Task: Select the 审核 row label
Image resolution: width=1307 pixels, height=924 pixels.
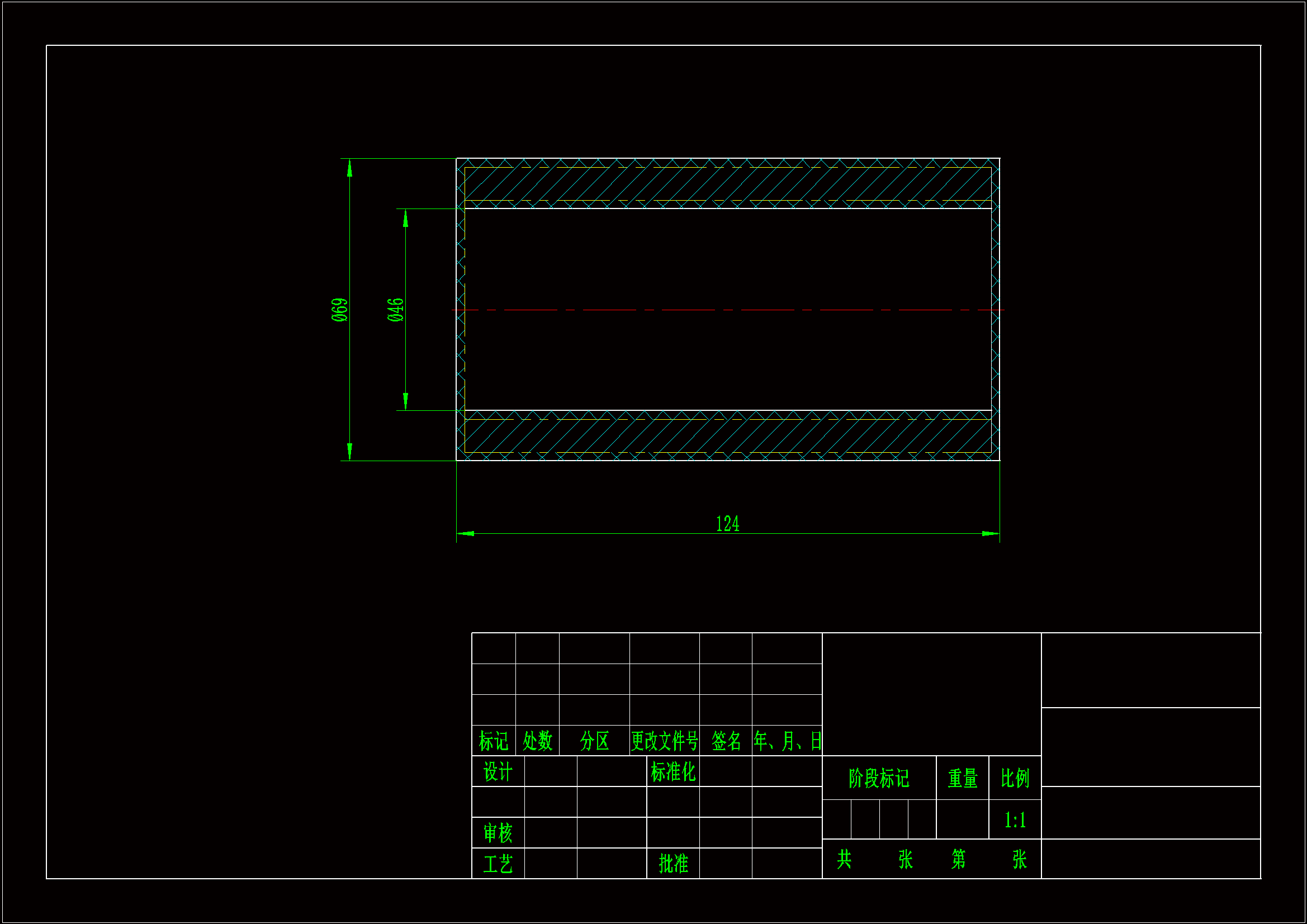Action: [x=498, y=833]
